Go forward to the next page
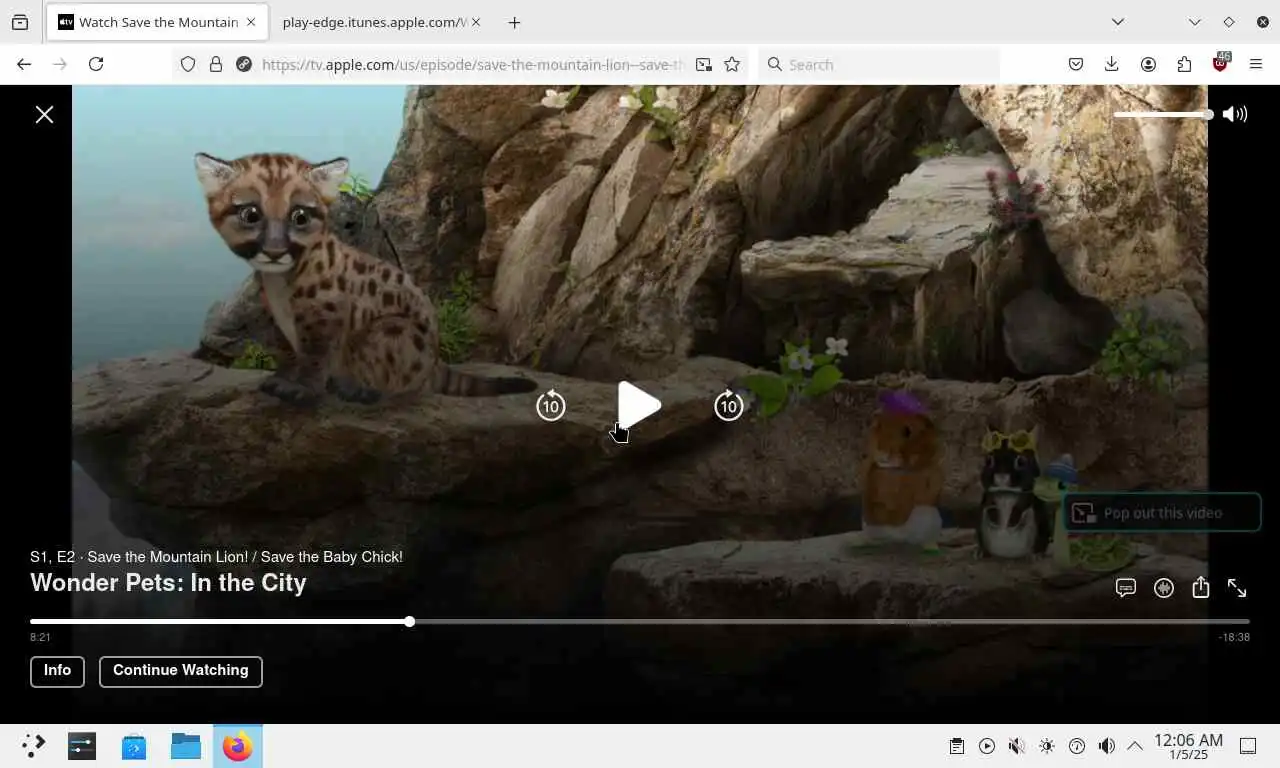 pyautogui.click(x=60, y=64)
